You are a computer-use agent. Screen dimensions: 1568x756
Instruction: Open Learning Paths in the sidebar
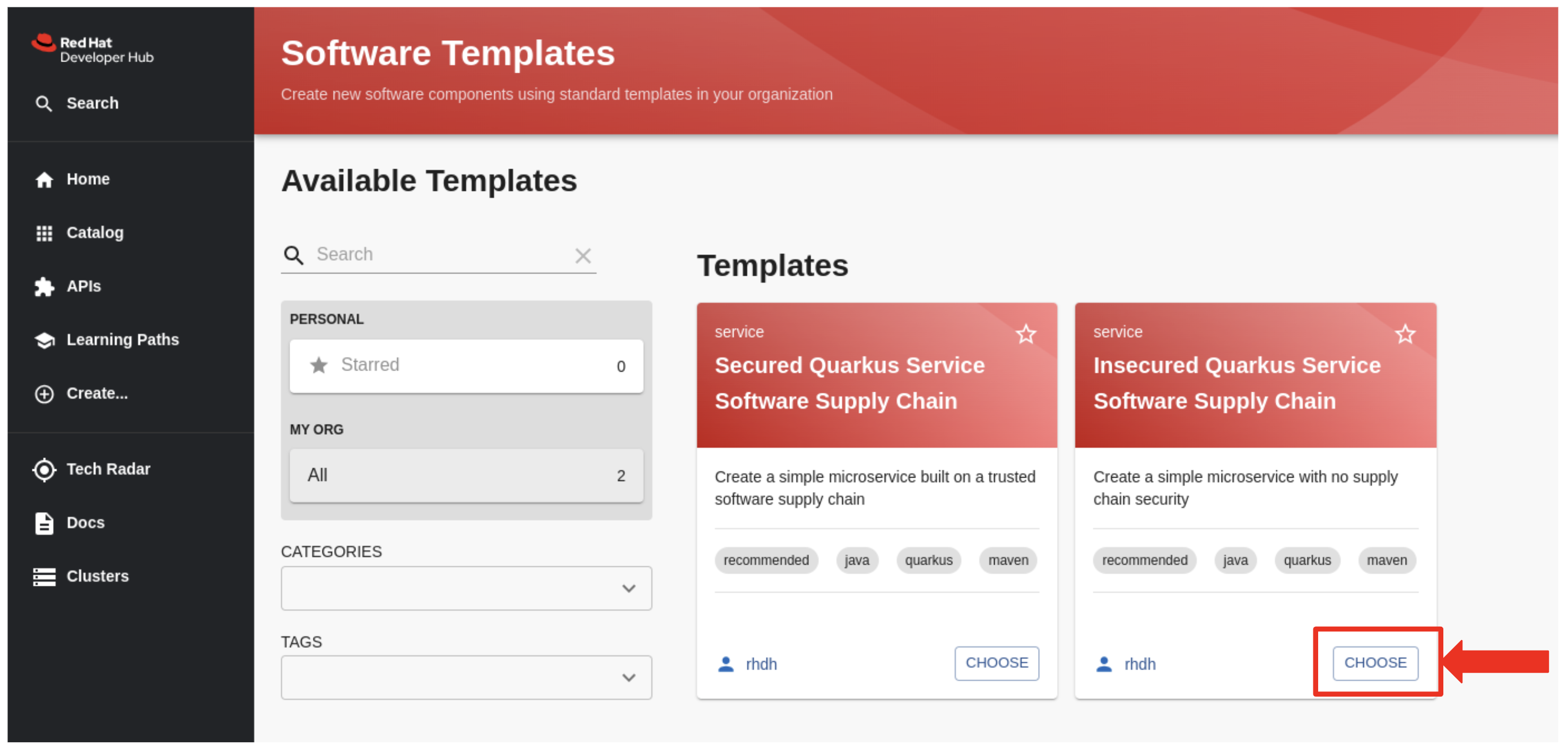pyautogui.click(x=123, y=340)
